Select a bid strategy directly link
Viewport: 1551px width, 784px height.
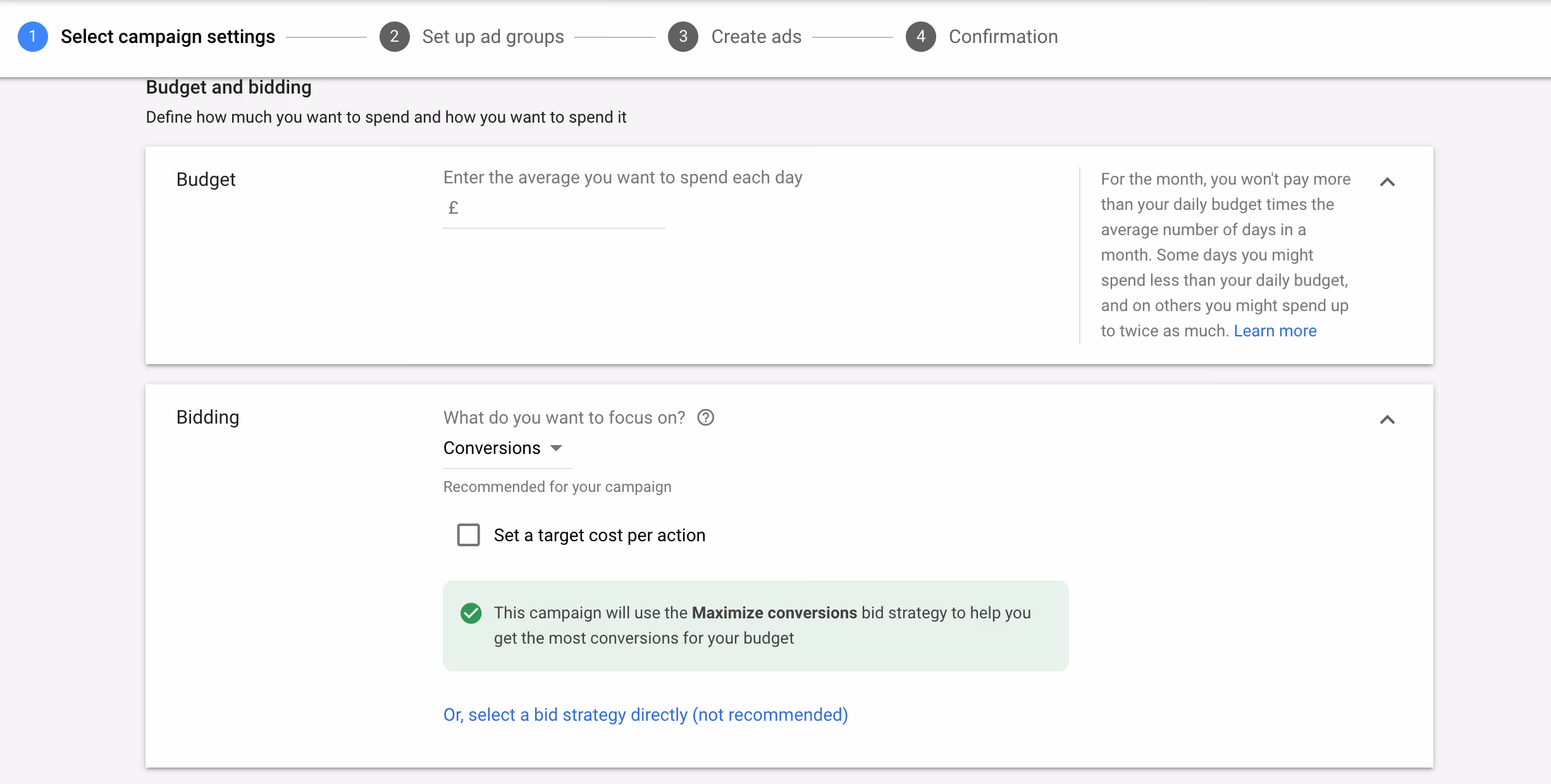pyautogui.click(x=646, y=715)
